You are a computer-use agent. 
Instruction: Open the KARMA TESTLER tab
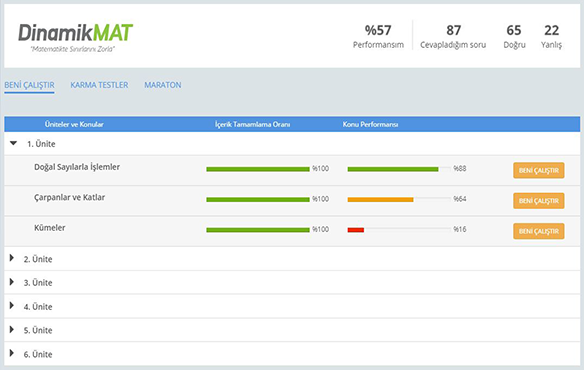[99, 85]
